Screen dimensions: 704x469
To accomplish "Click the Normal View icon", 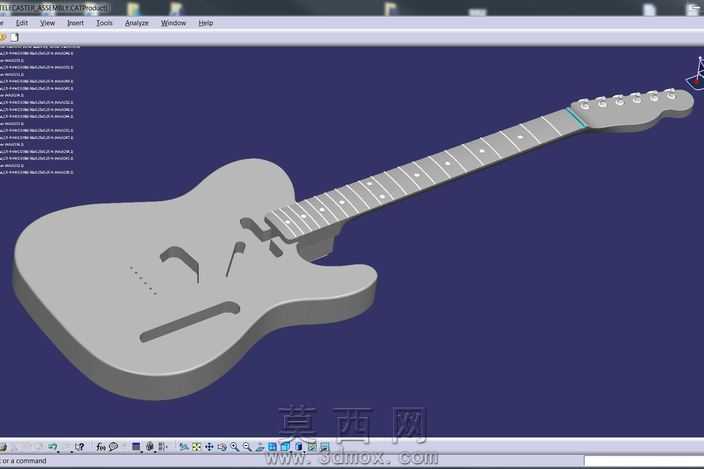I will 260,447.
